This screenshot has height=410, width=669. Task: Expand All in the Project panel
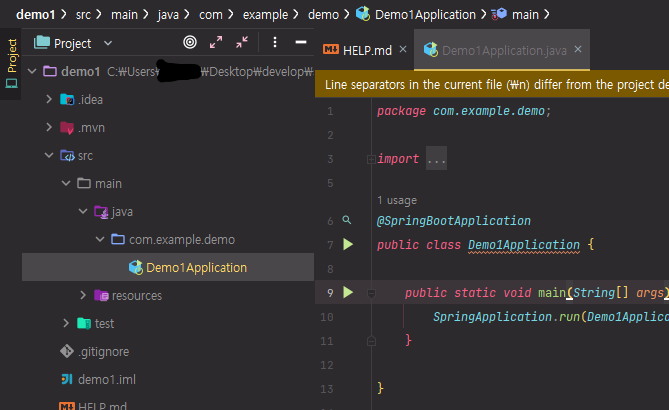point(216,42)
